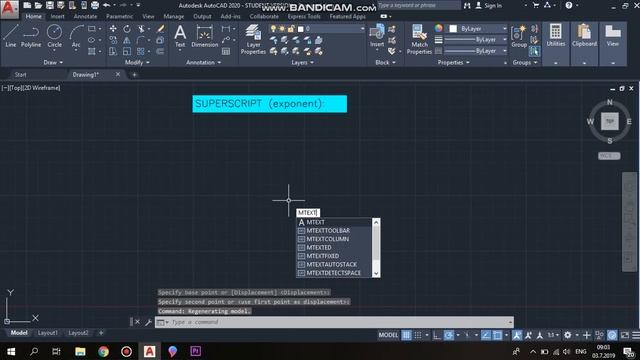Click the Array tool icon
The image size is (640, 360).
pos(141,51)
